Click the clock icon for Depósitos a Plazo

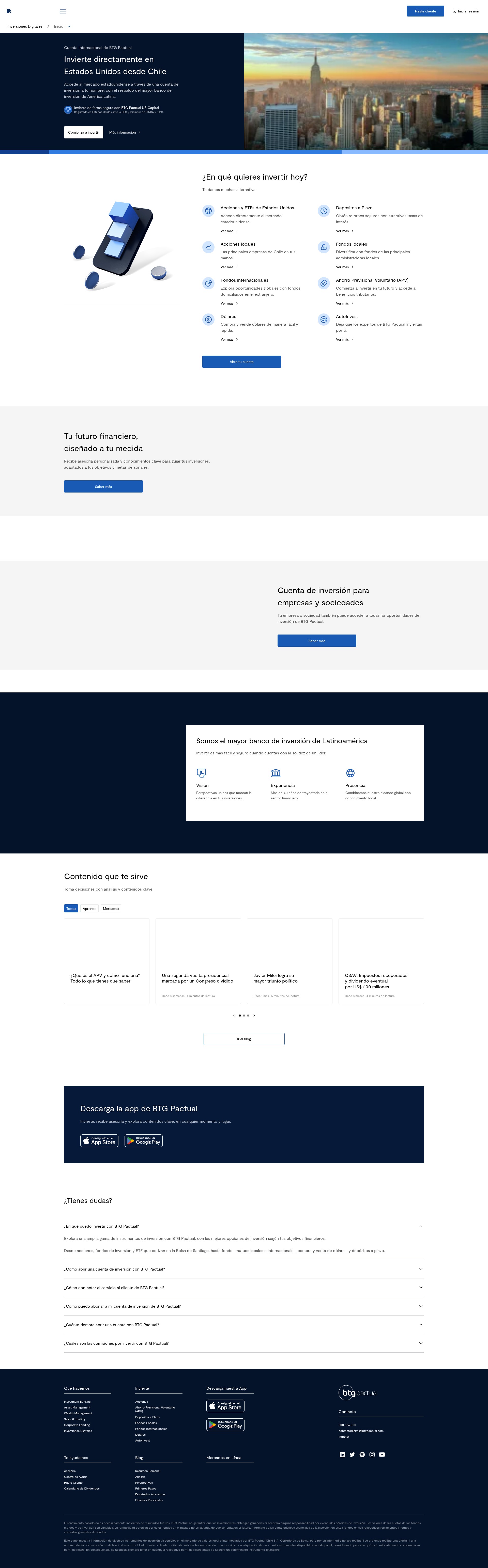coord(324,211)
